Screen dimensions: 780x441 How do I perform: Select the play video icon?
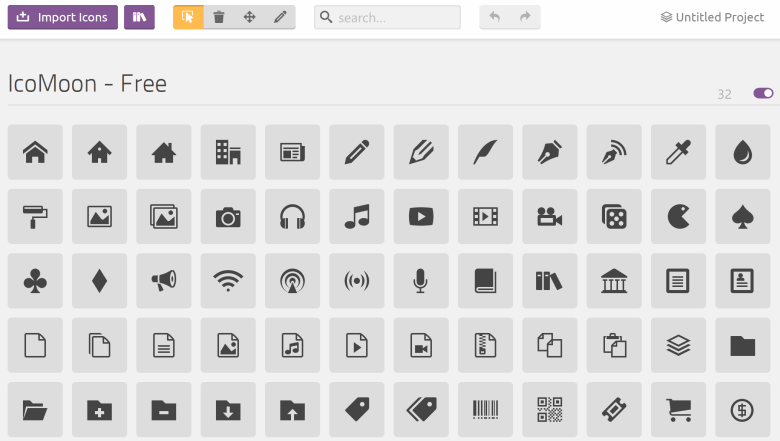click(421, 216)
